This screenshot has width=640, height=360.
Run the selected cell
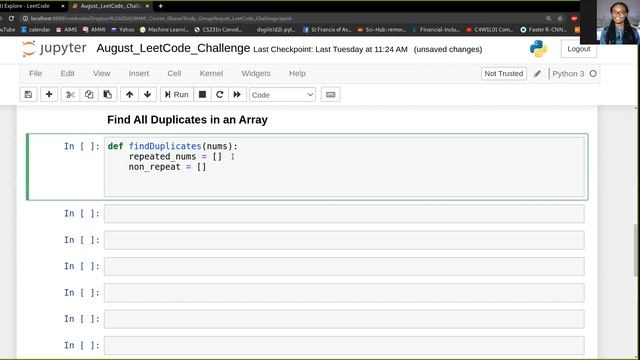point(177,95)
